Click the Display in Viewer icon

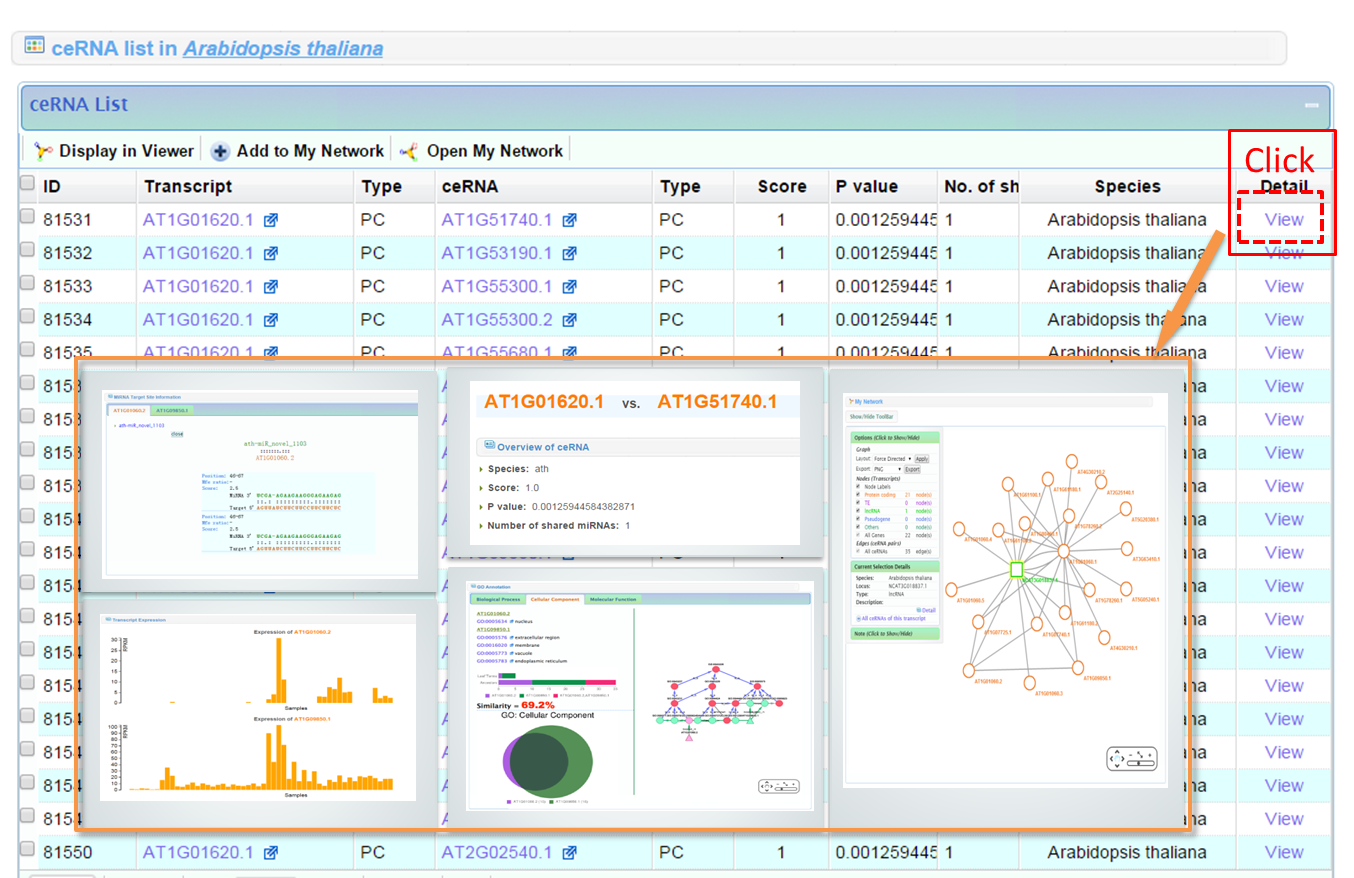43,151
